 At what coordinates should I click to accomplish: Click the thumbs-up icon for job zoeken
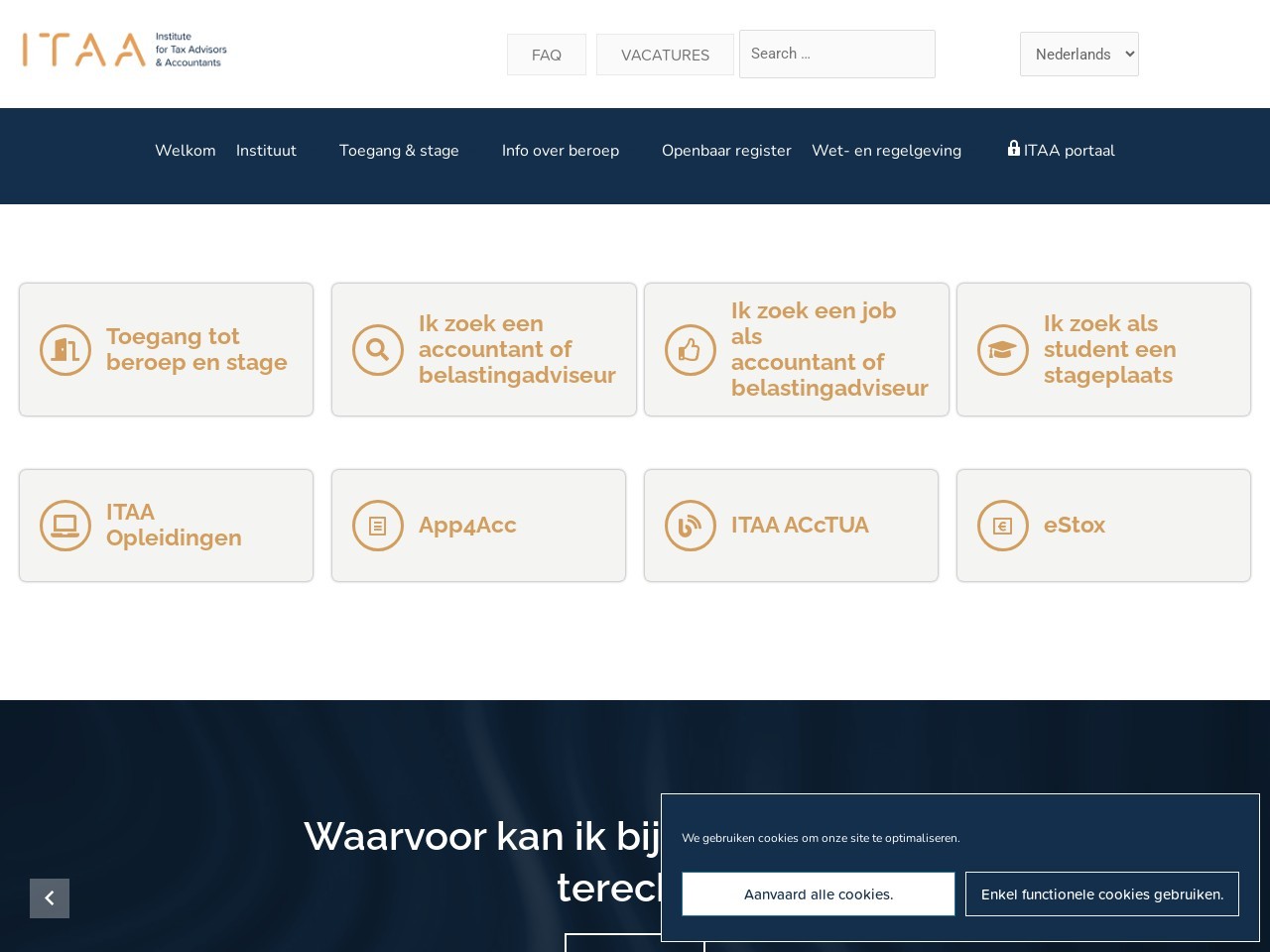coord(691,350)
